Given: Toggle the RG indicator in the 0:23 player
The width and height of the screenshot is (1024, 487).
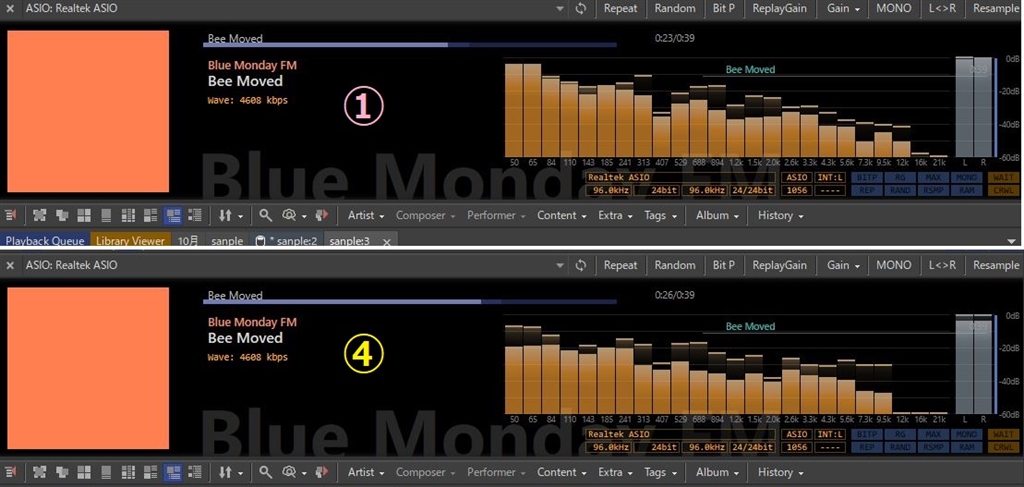Looking at the screenshot, I should [900, 178].
